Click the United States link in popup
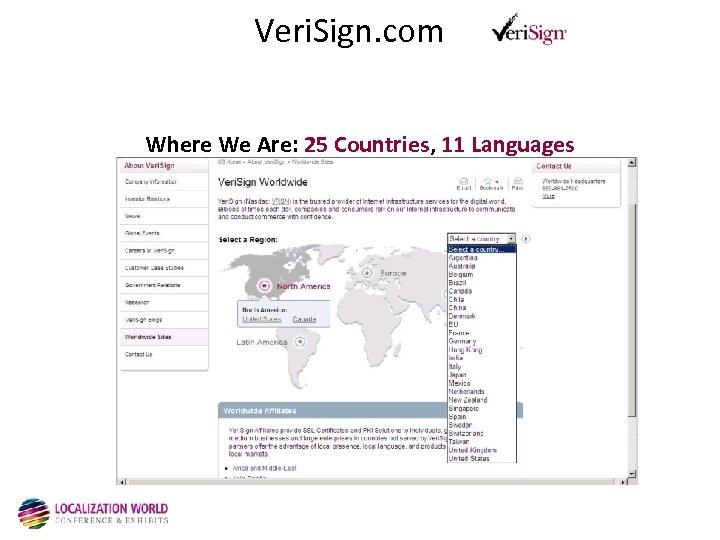 tap(262, 319)
